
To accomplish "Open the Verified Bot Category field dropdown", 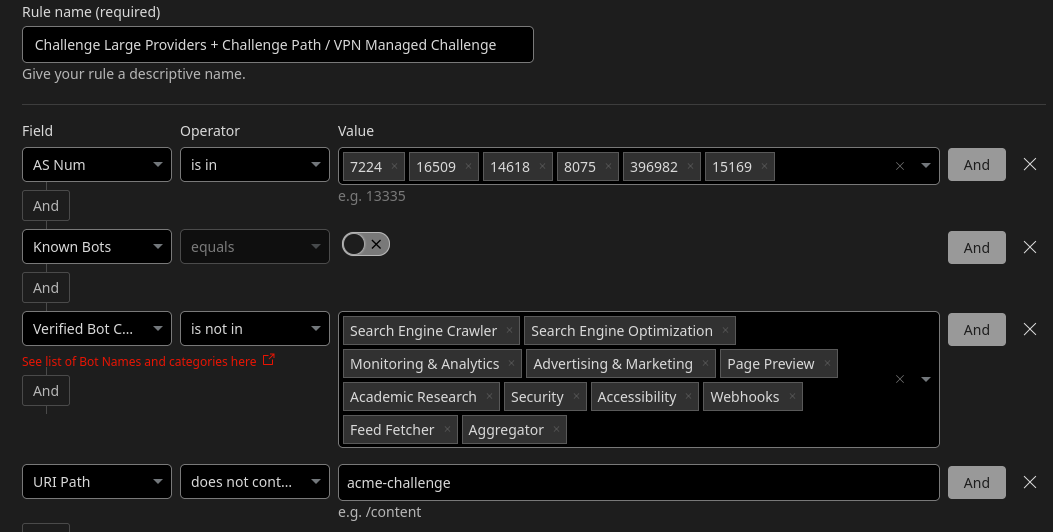I will (x=97, y=328).
